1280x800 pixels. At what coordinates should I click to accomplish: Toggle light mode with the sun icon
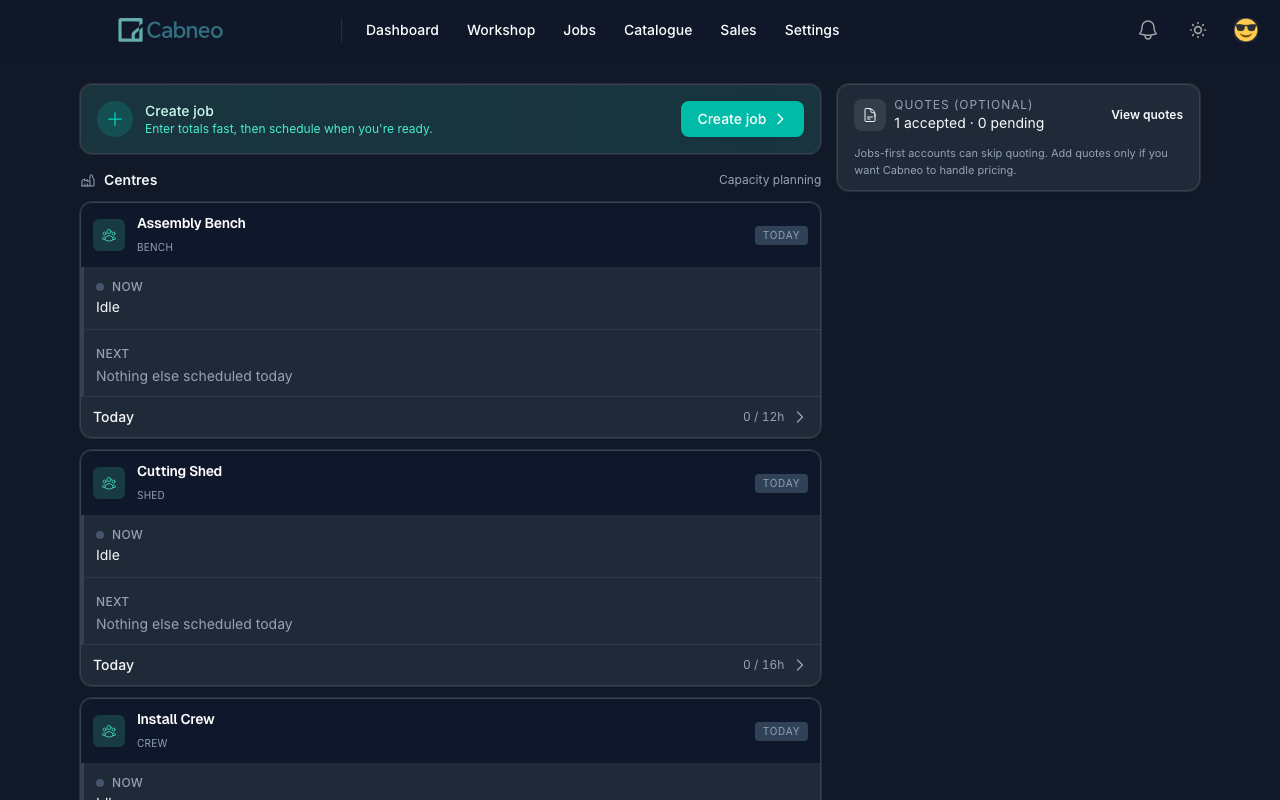(1197, 30)
